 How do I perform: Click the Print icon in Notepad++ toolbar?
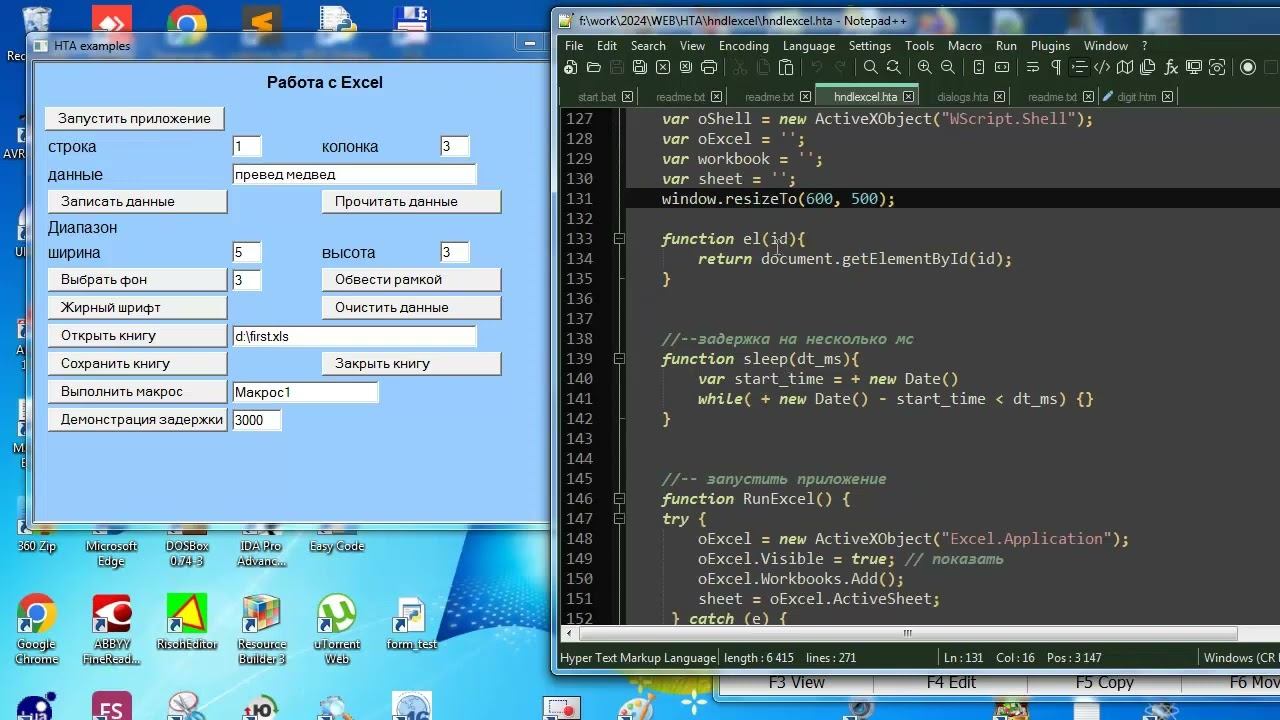[x=709, y=68]
